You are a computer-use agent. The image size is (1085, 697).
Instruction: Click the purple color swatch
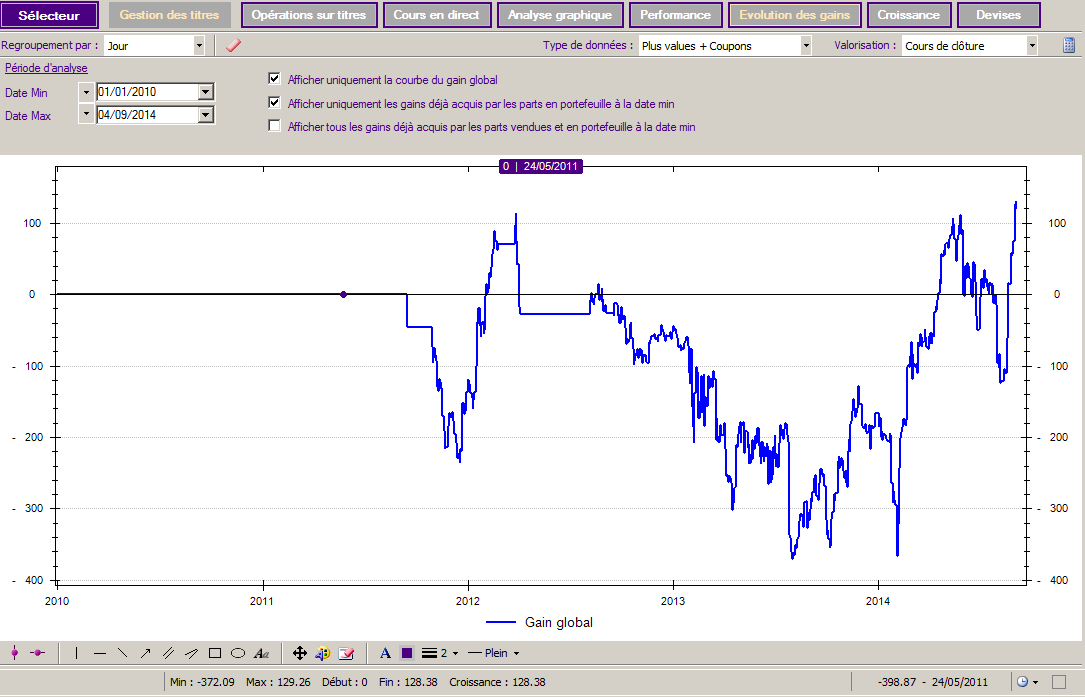(x=407, y=653)
